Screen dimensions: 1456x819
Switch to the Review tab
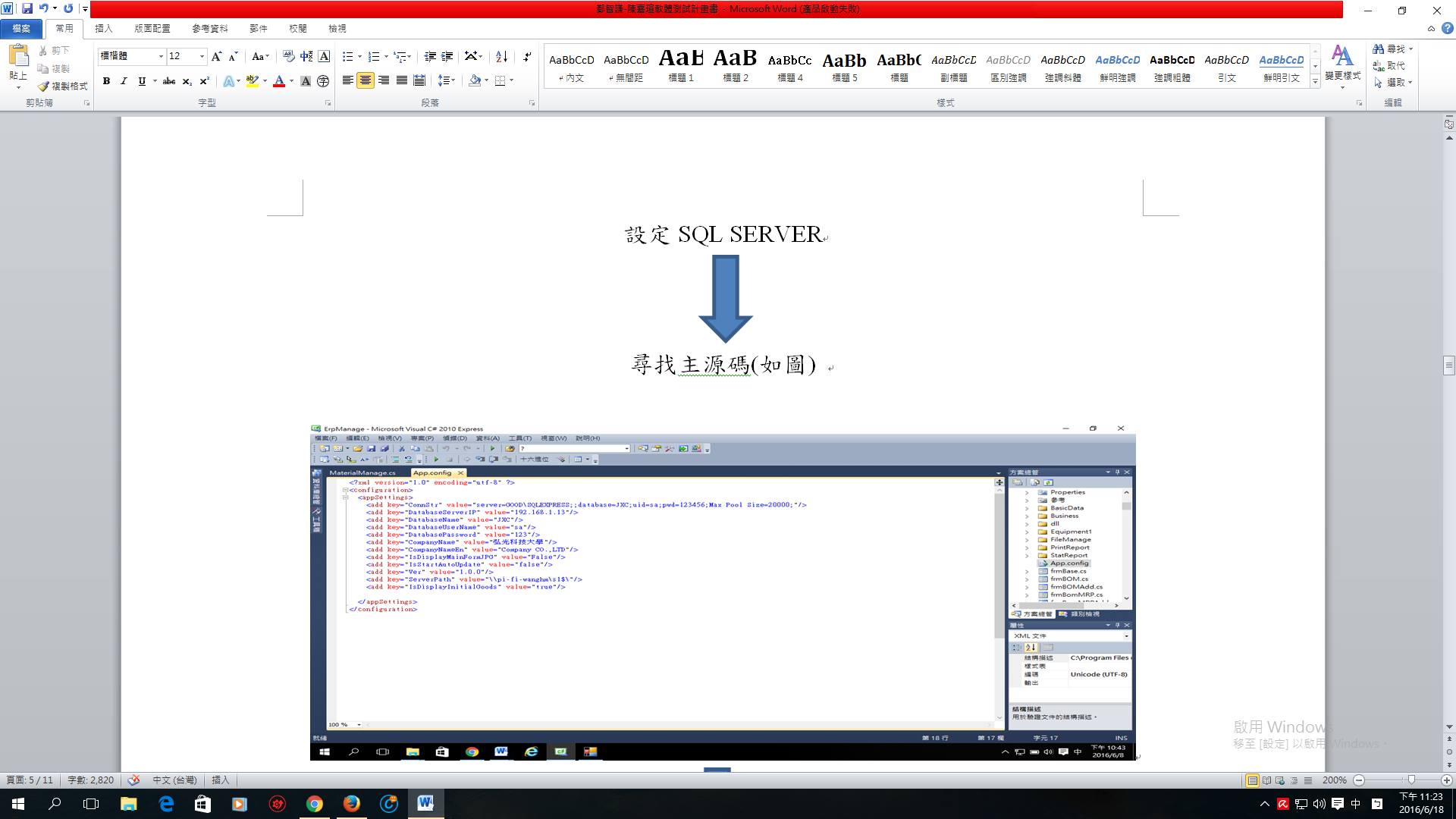[x=298, y=28]
